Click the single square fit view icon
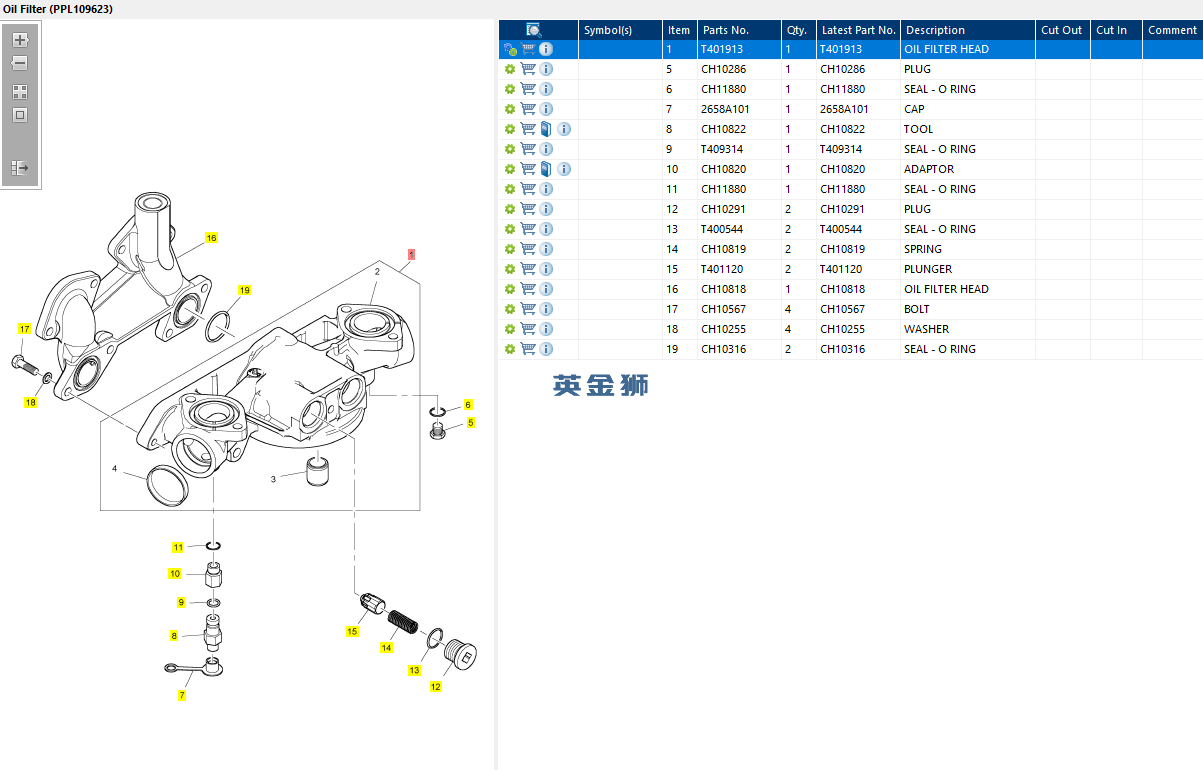This screenshot has width=1203, height=770. (x=20, y=115)
